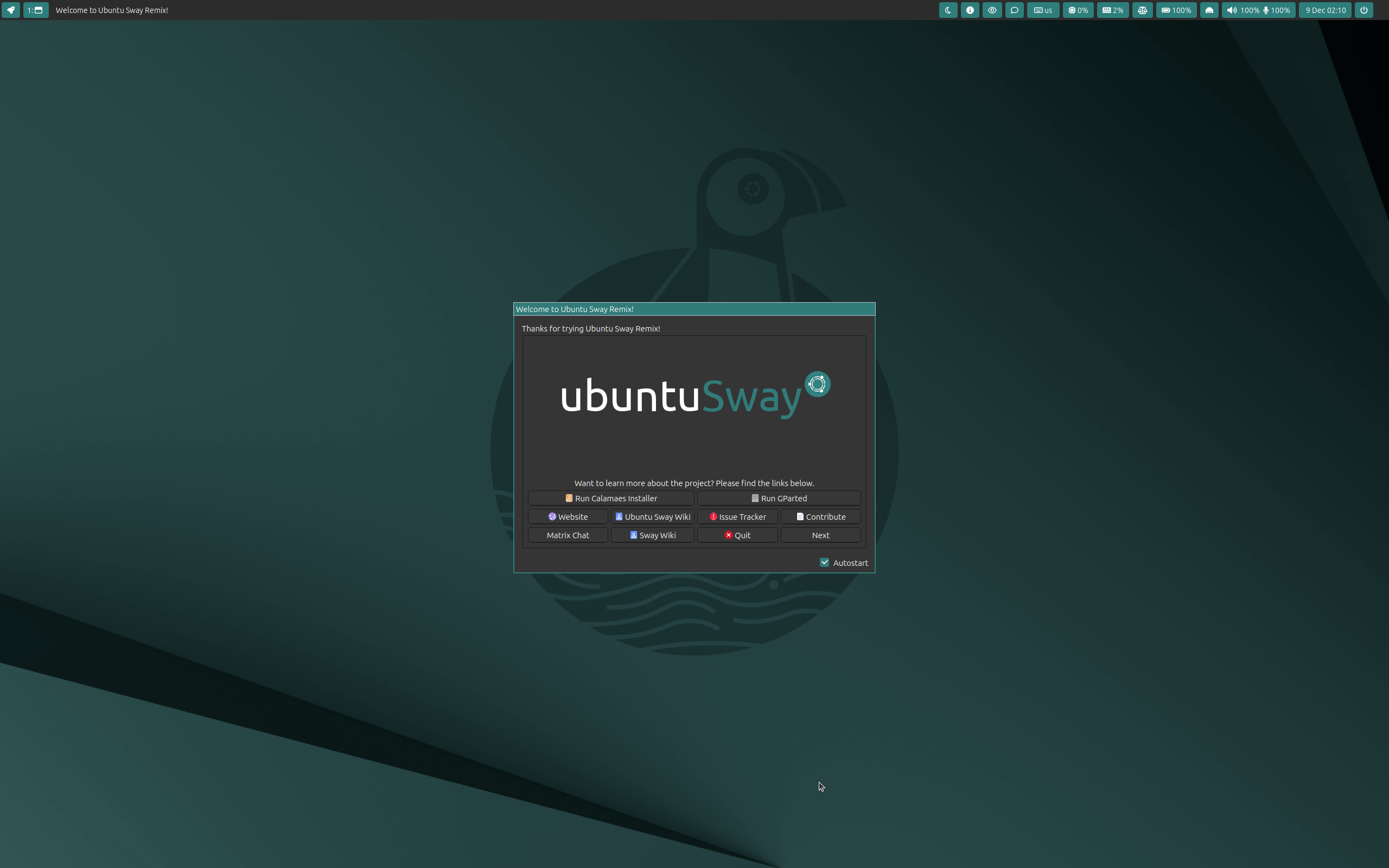
Task: Click the 'us' keyboard layout indicator
Action: coord(1043,10)
